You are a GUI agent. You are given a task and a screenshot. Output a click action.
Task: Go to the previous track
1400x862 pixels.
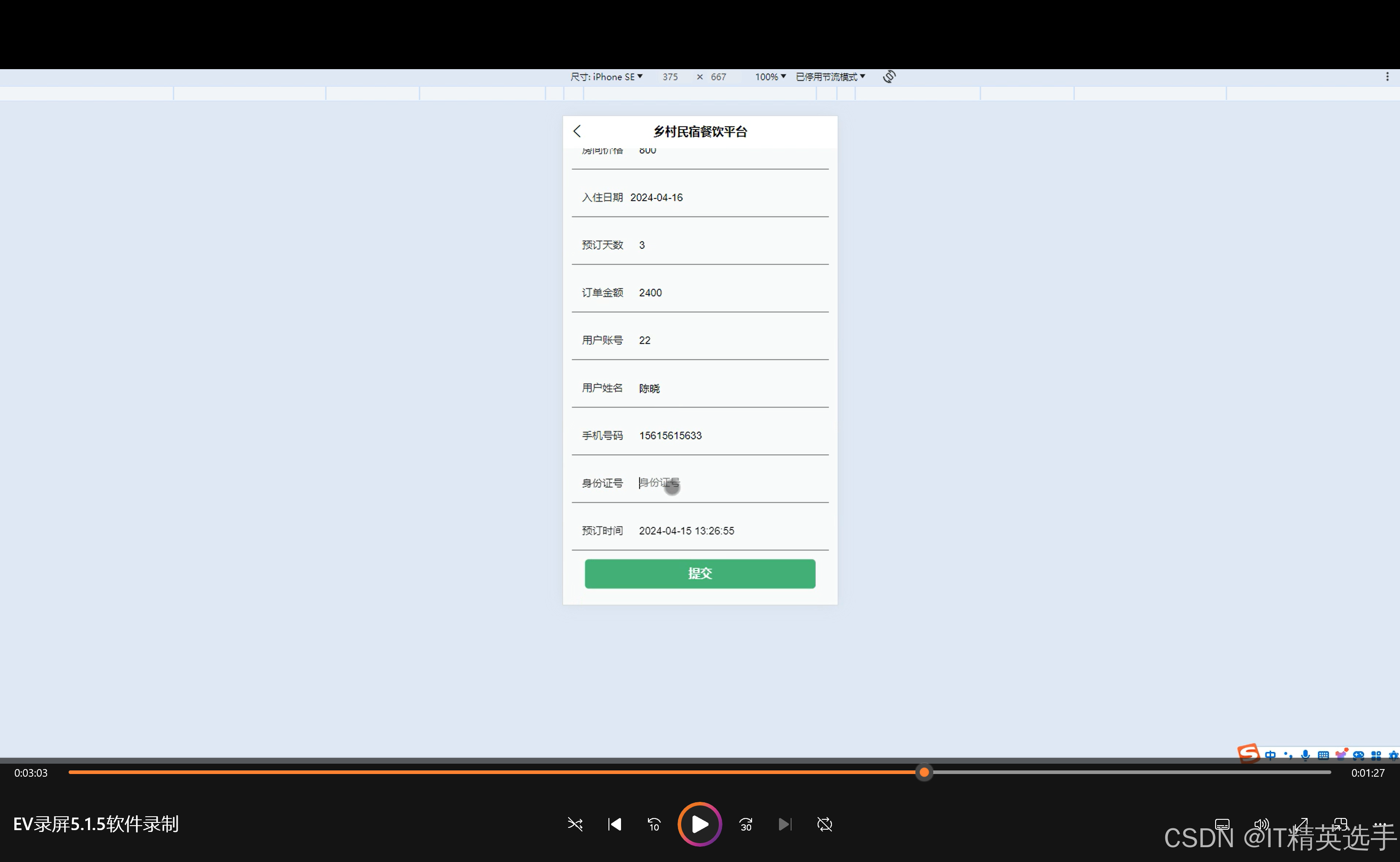pyautogui.click(x=614, y=824)
